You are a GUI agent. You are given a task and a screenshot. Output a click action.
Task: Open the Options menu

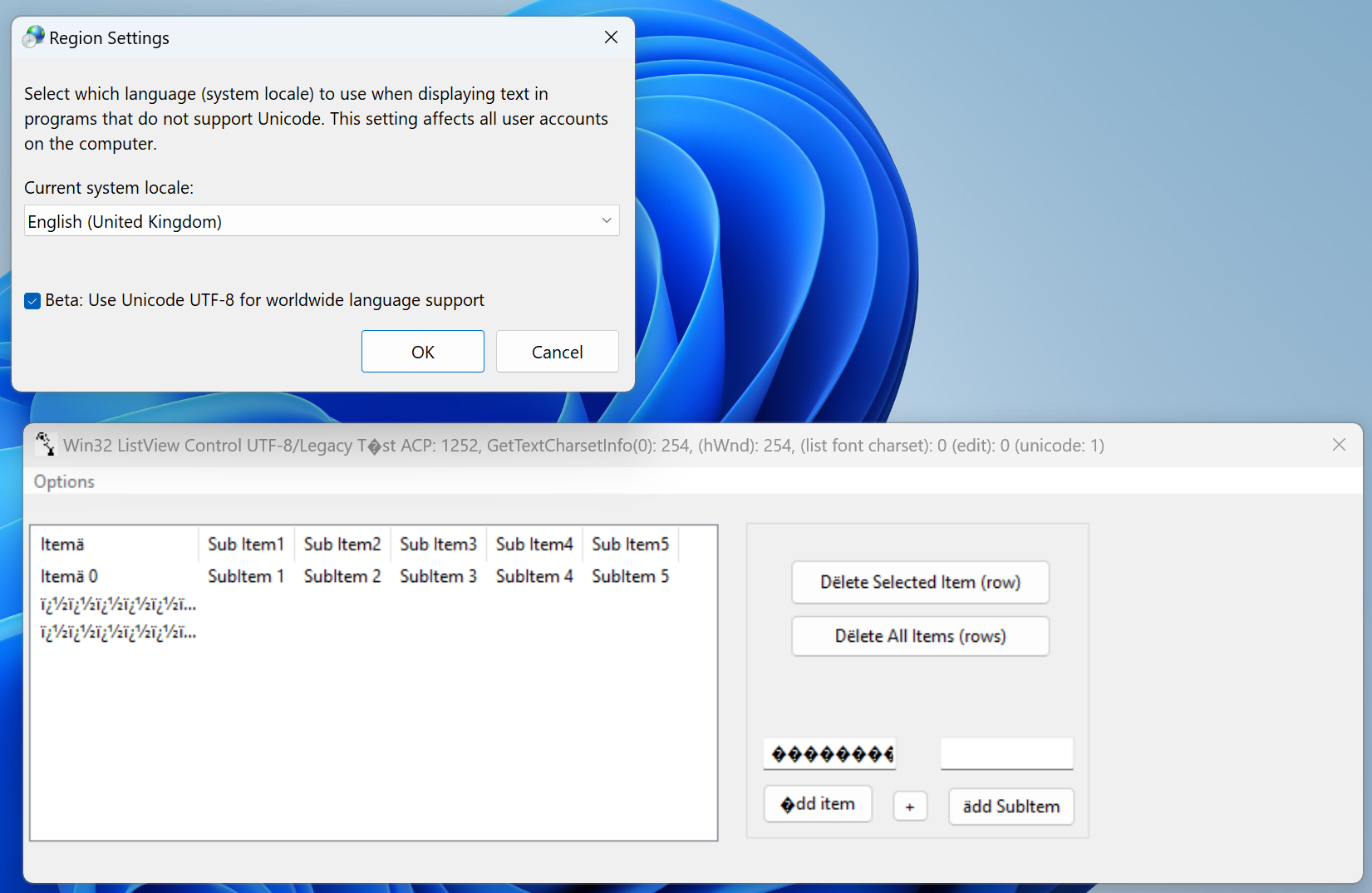64,481
